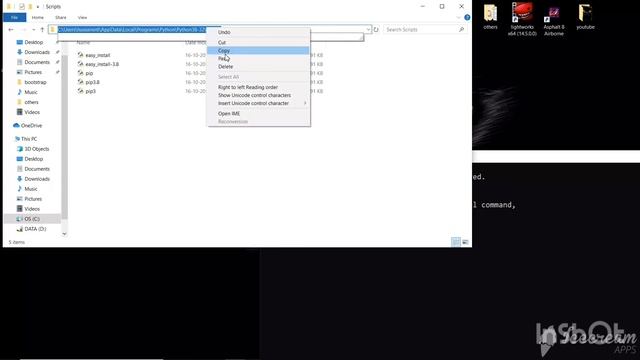The image size is (640, 360).
Task: Select the pip file
Action: click(89, 73)
